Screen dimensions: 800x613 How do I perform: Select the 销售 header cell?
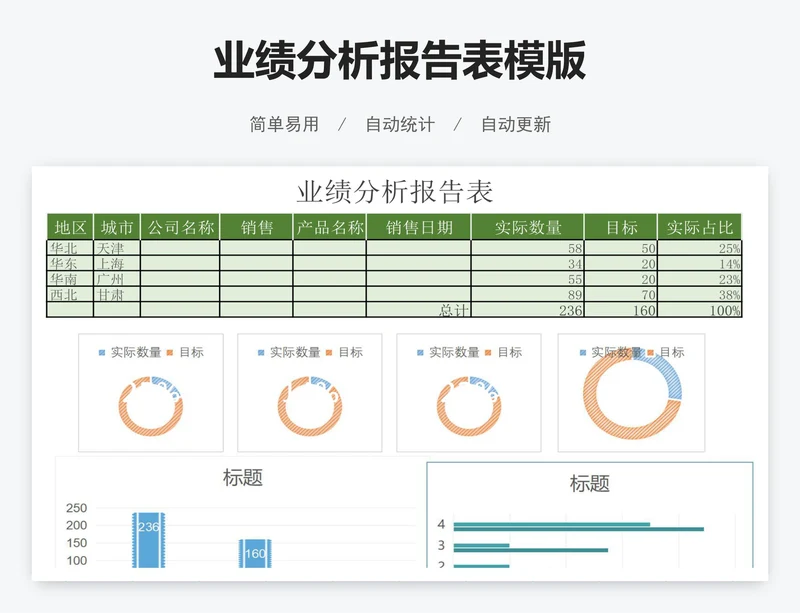[x=257, y=227]
